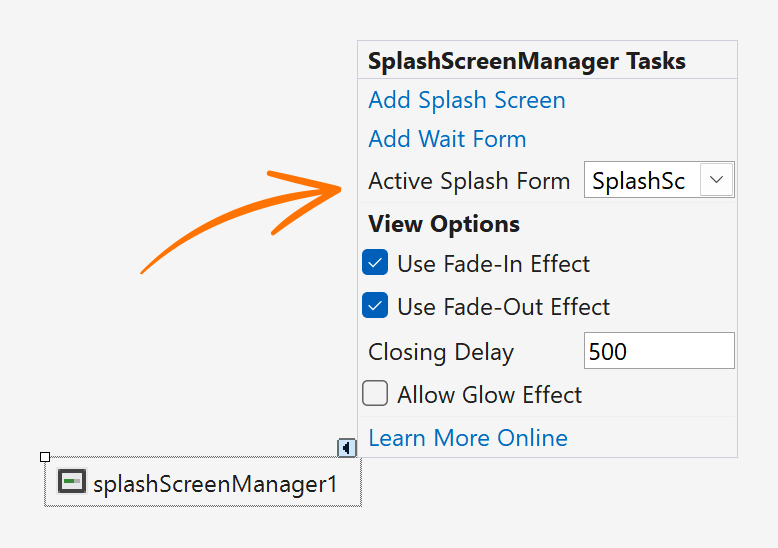Click the View Options section header
778x548 pixels.
(x=444, y=223)
